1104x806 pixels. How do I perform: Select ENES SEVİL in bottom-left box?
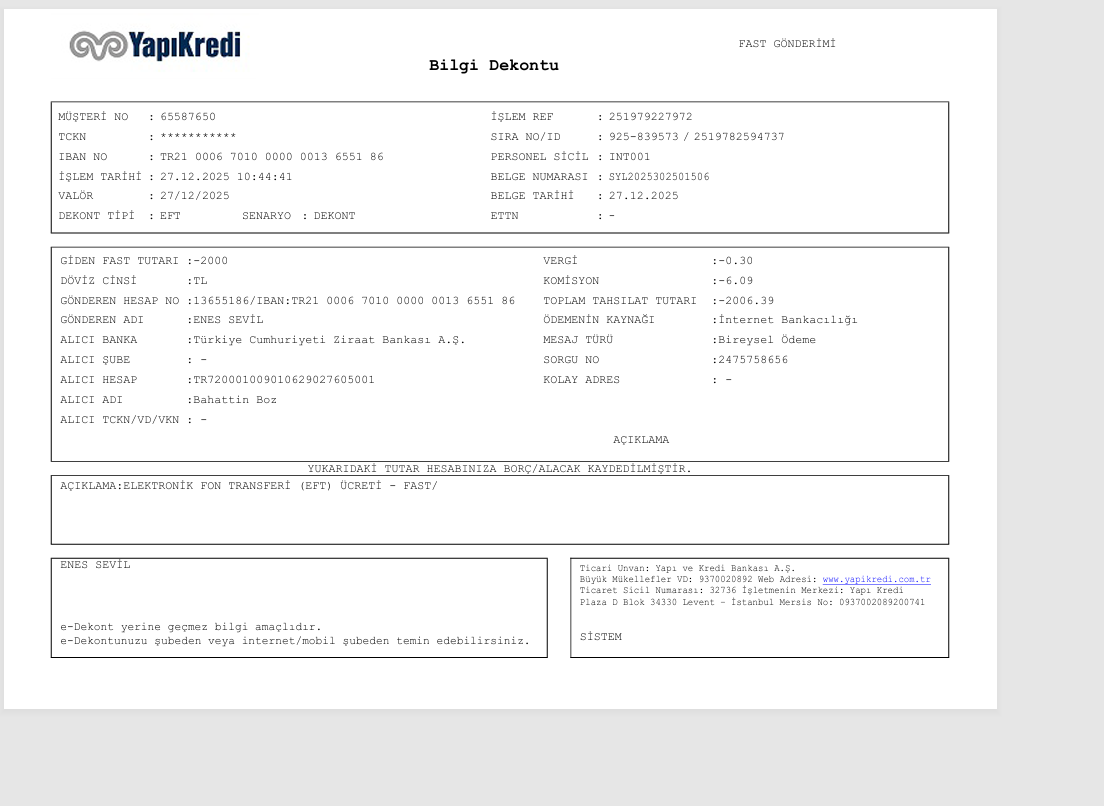tap(95, 565)
